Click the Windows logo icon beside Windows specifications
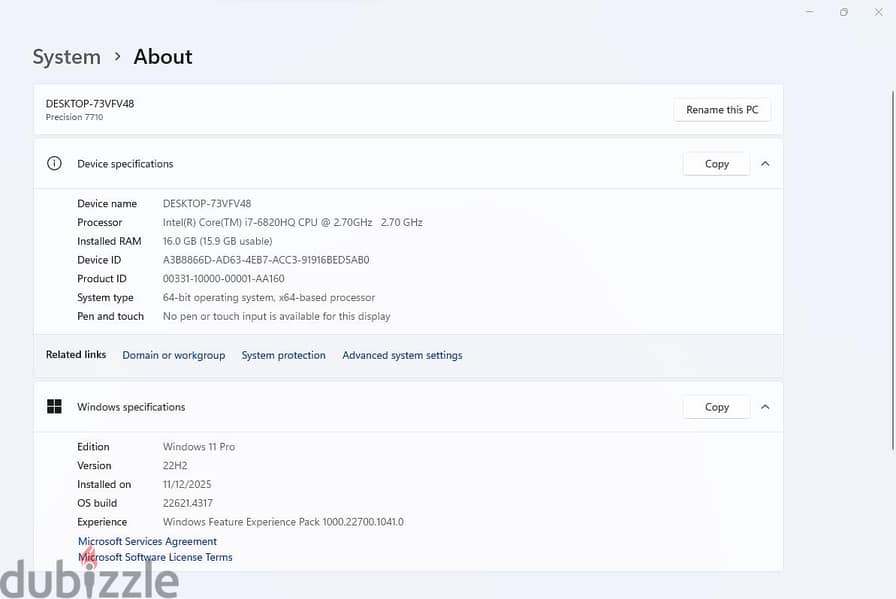Image resolution: width=896 pixels, height=599 pixels. point(54,406)
